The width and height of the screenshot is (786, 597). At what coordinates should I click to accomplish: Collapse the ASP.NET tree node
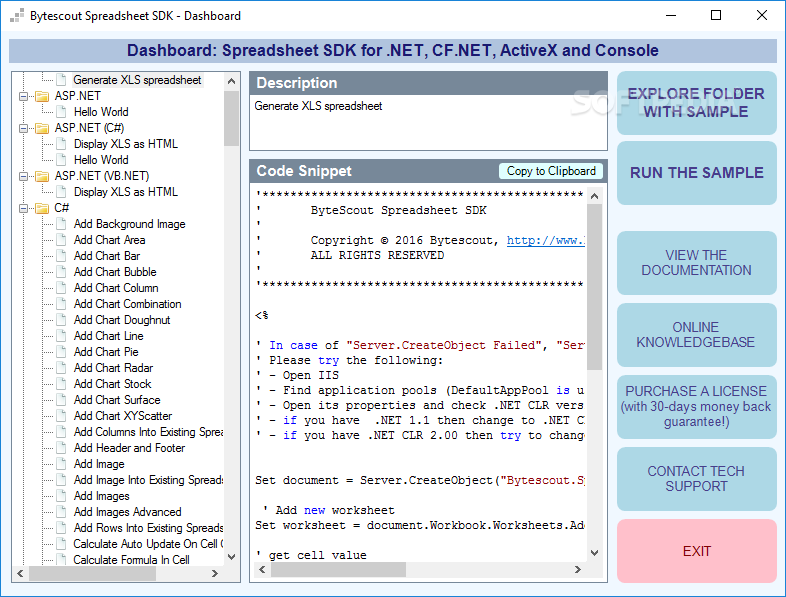24,96
